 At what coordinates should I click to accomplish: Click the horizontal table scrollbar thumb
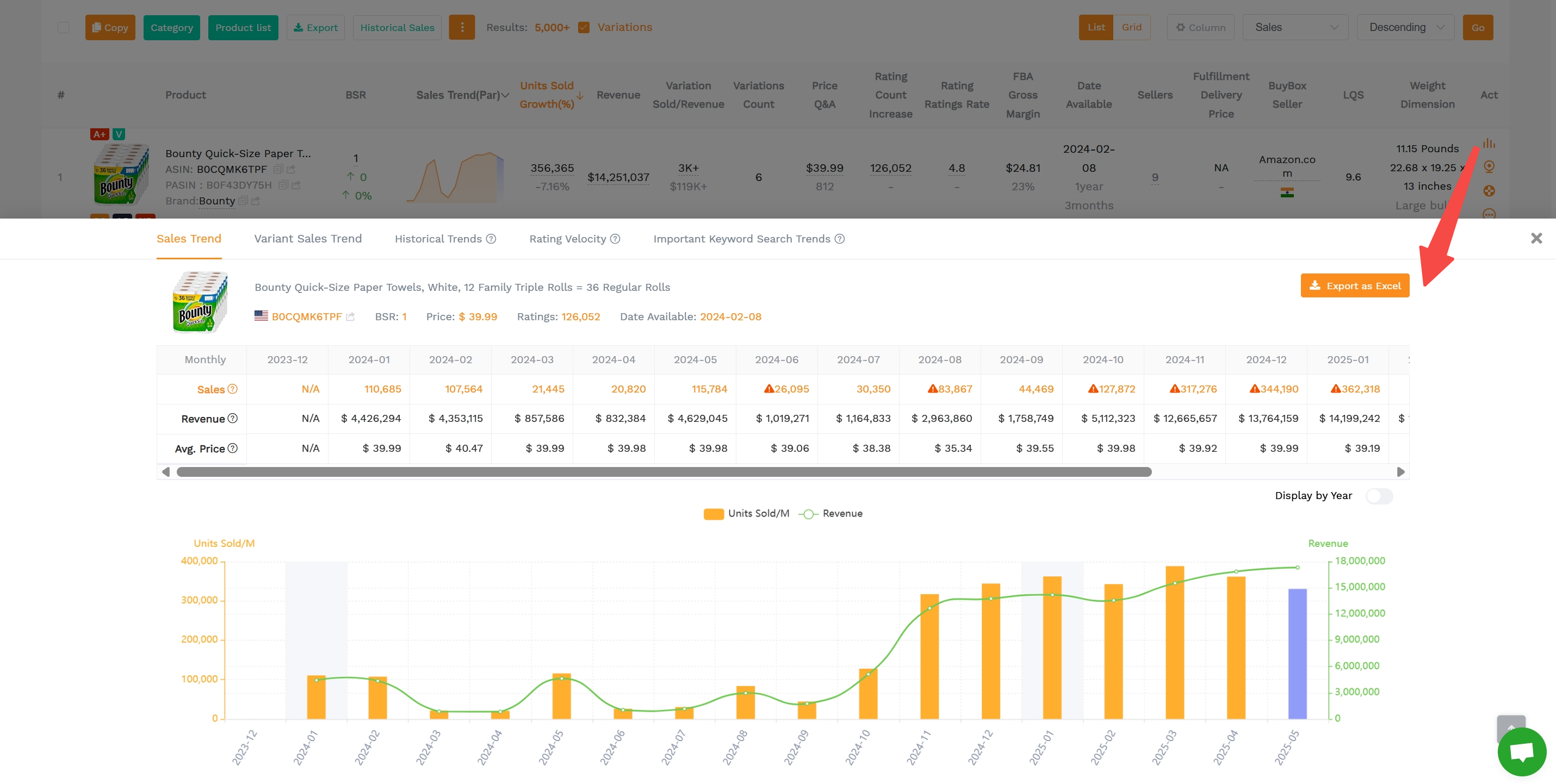(x=664, y=472)
